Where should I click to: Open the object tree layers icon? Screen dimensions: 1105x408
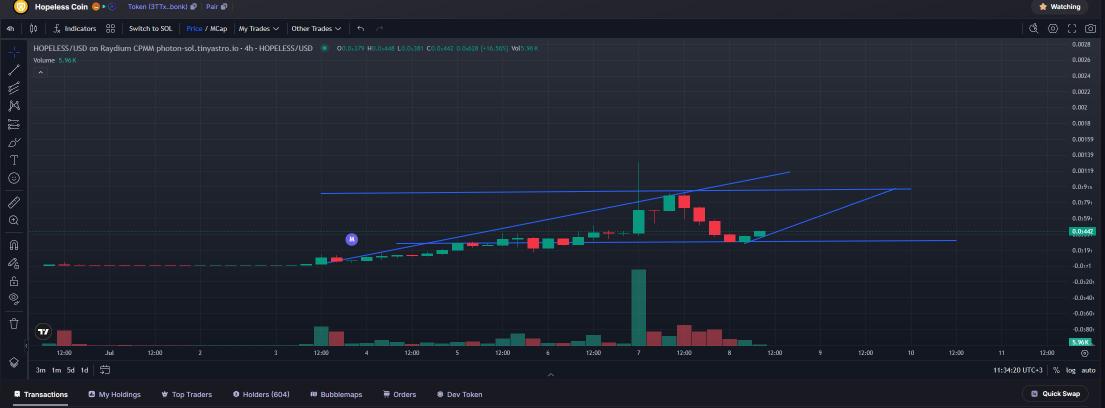[x=13, y=361]
